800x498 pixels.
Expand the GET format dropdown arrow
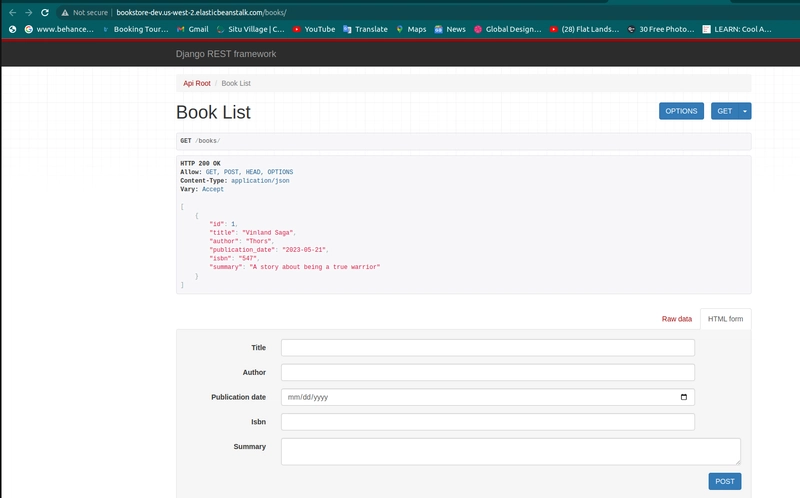tap(745, 111)
